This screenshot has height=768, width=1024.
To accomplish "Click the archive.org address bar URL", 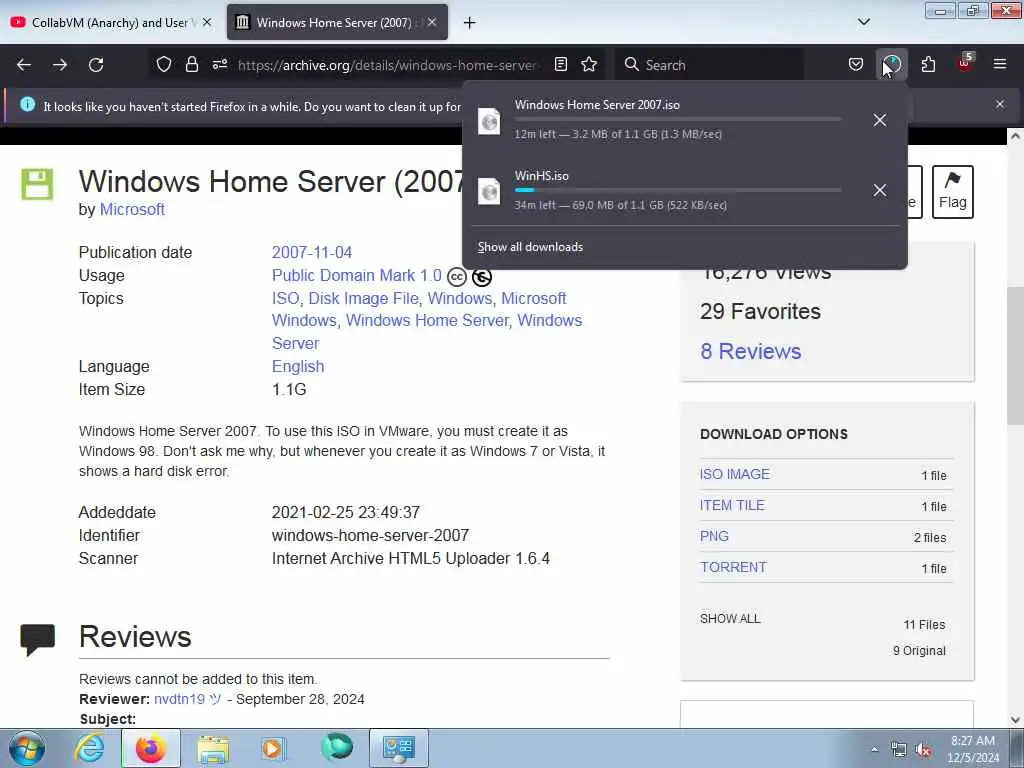I will click(x=387, y=65).
